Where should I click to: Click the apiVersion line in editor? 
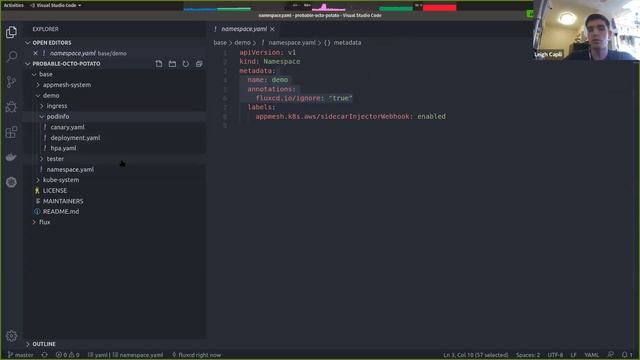click(267, 52)
